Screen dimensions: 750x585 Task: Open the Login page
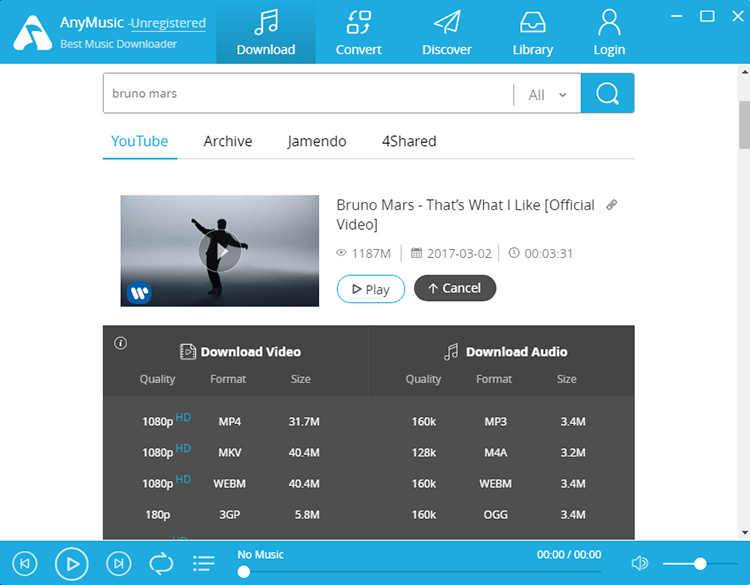coord(609,32)
